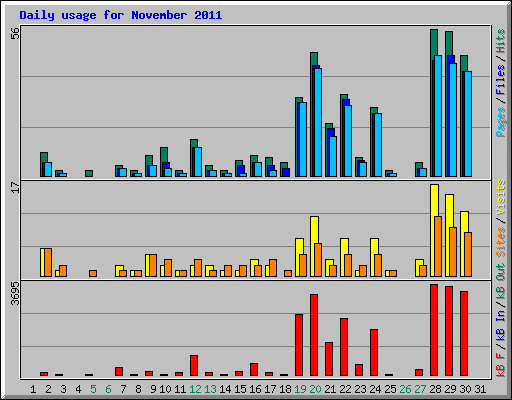Screen dimensions: 512x400
Task: Select day label '9' on the x-axis
Action: point(153,389)
